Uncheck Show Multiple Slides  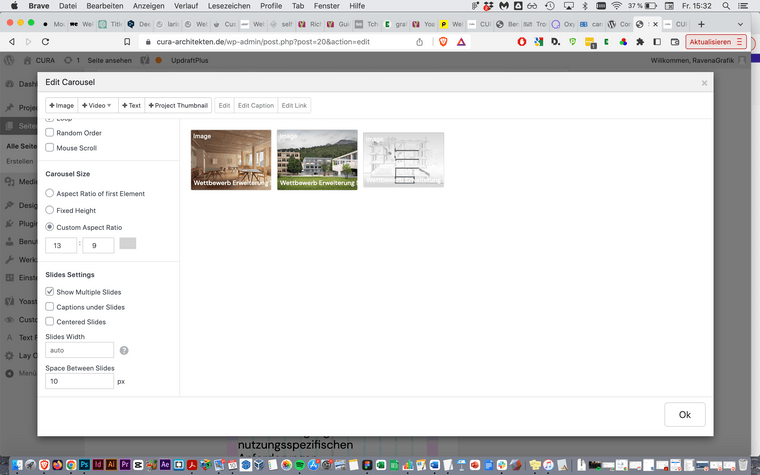coord(50,291)
